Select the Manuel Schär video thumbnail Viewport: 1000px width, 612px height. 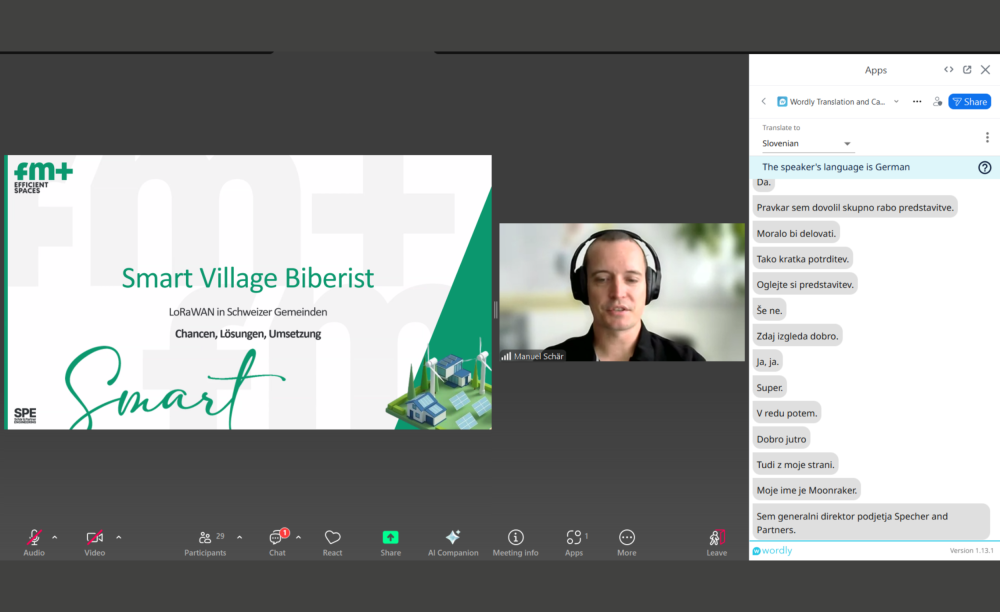622,292
